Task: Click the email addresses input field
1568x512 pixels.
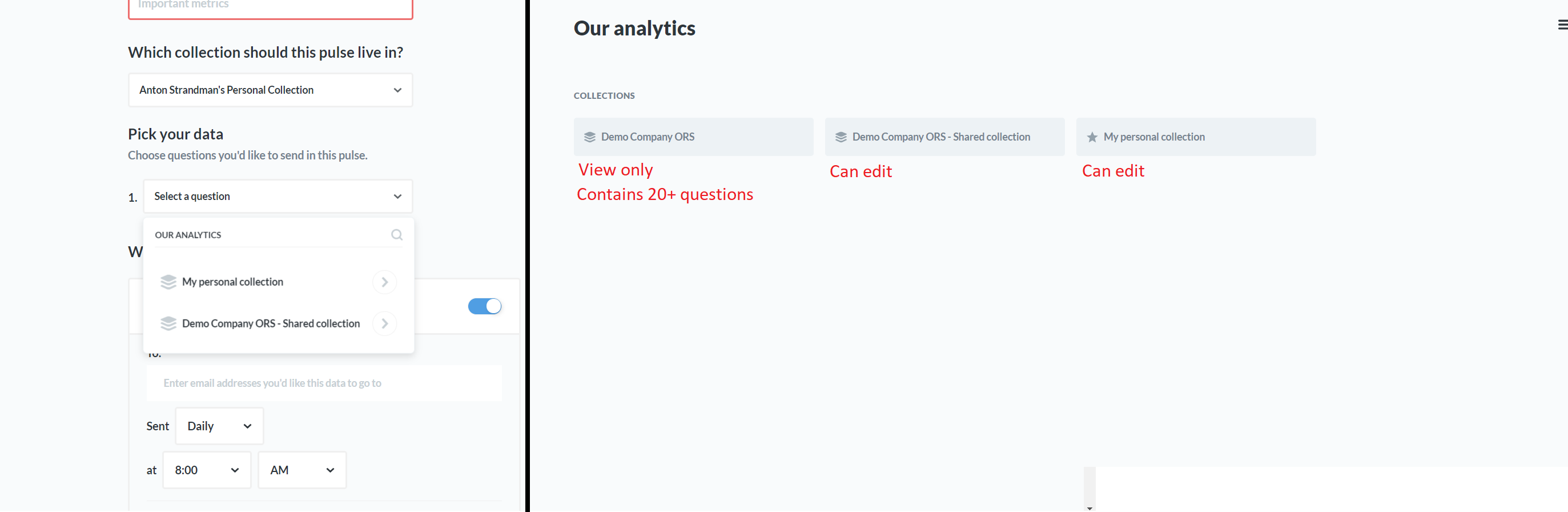Action: [x=323, y=382]
